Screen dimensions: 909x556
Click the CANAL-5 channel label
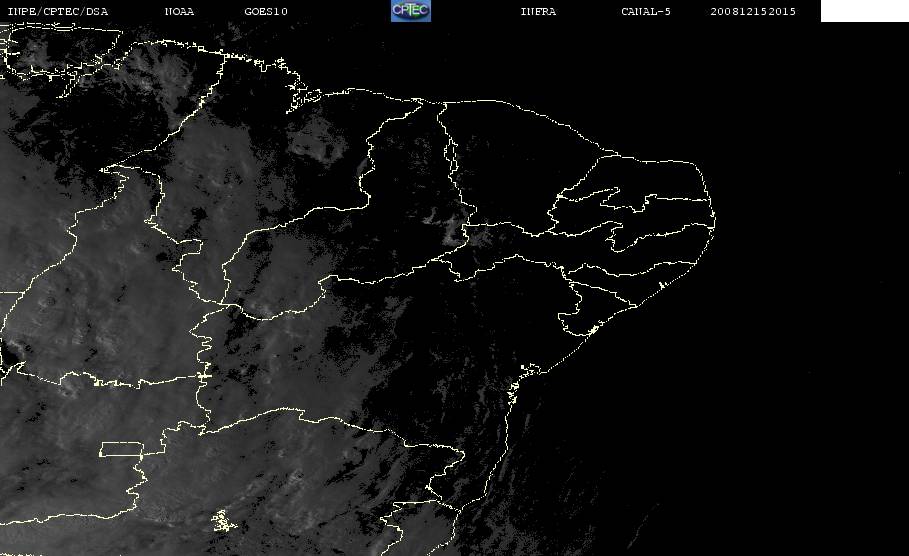point(646,12)
